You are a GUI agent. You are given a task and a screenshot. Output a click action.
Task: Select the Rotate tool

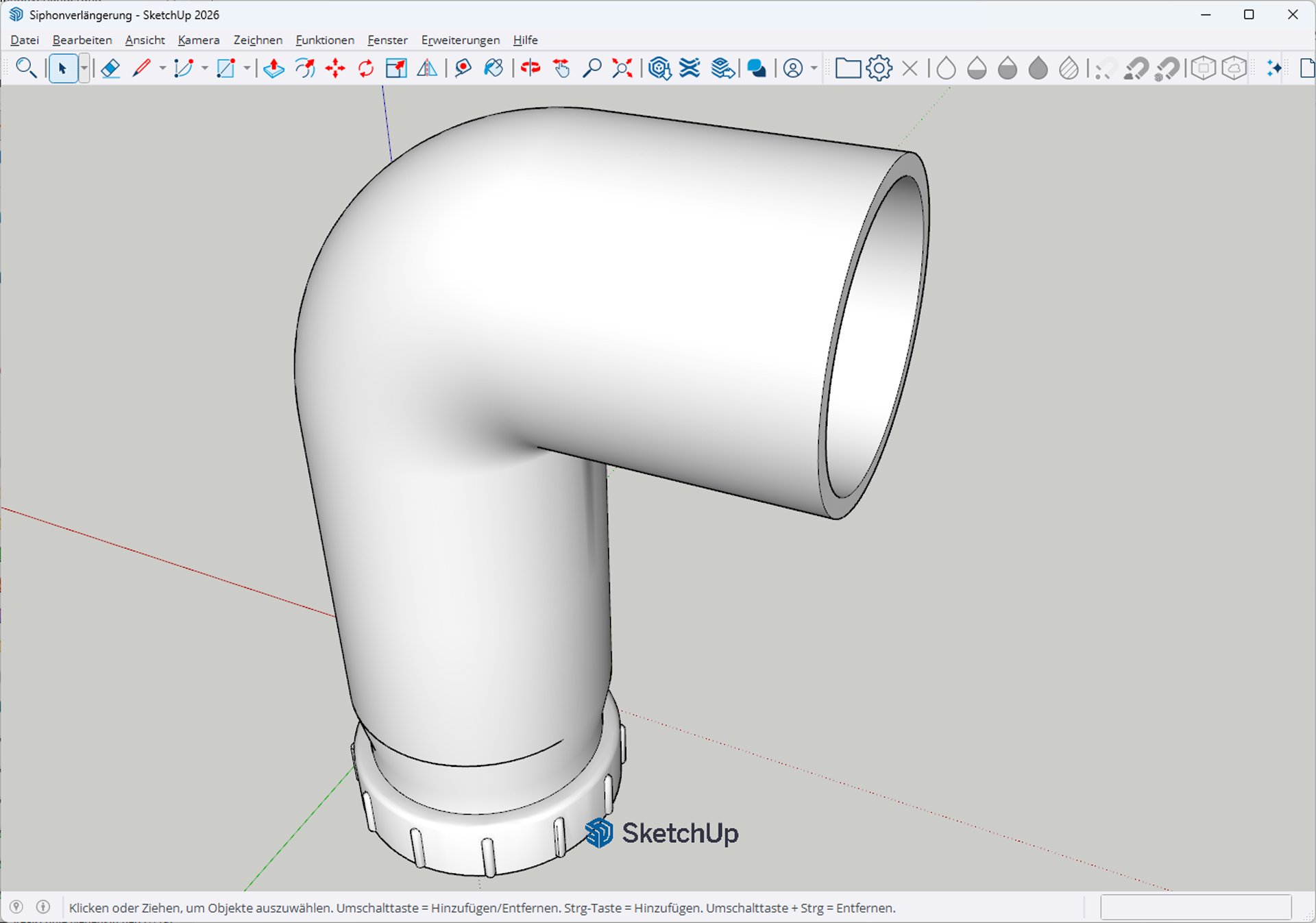pos(366,69)
